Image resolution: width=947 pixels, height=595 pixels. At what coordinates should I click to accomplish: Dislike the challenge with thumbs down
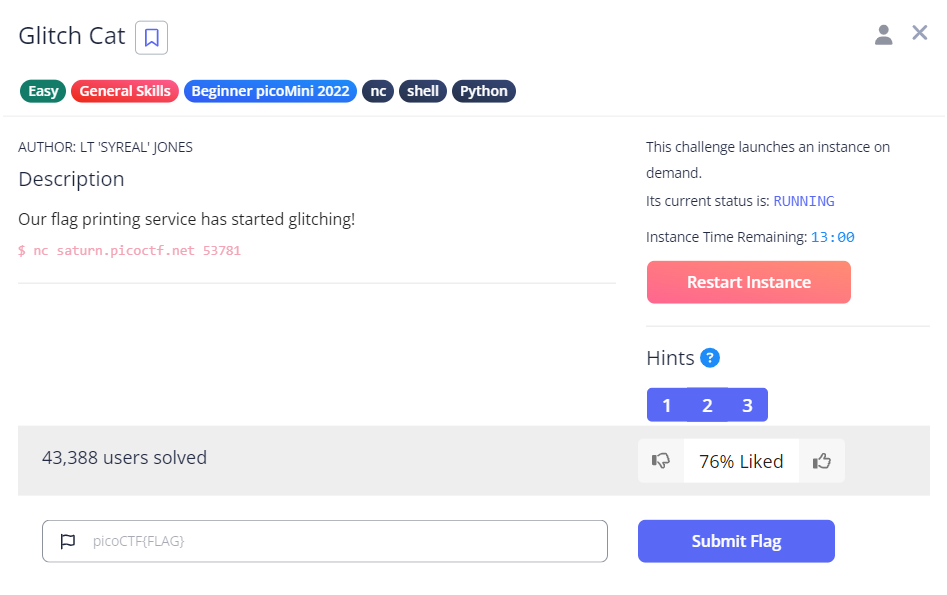661,461
